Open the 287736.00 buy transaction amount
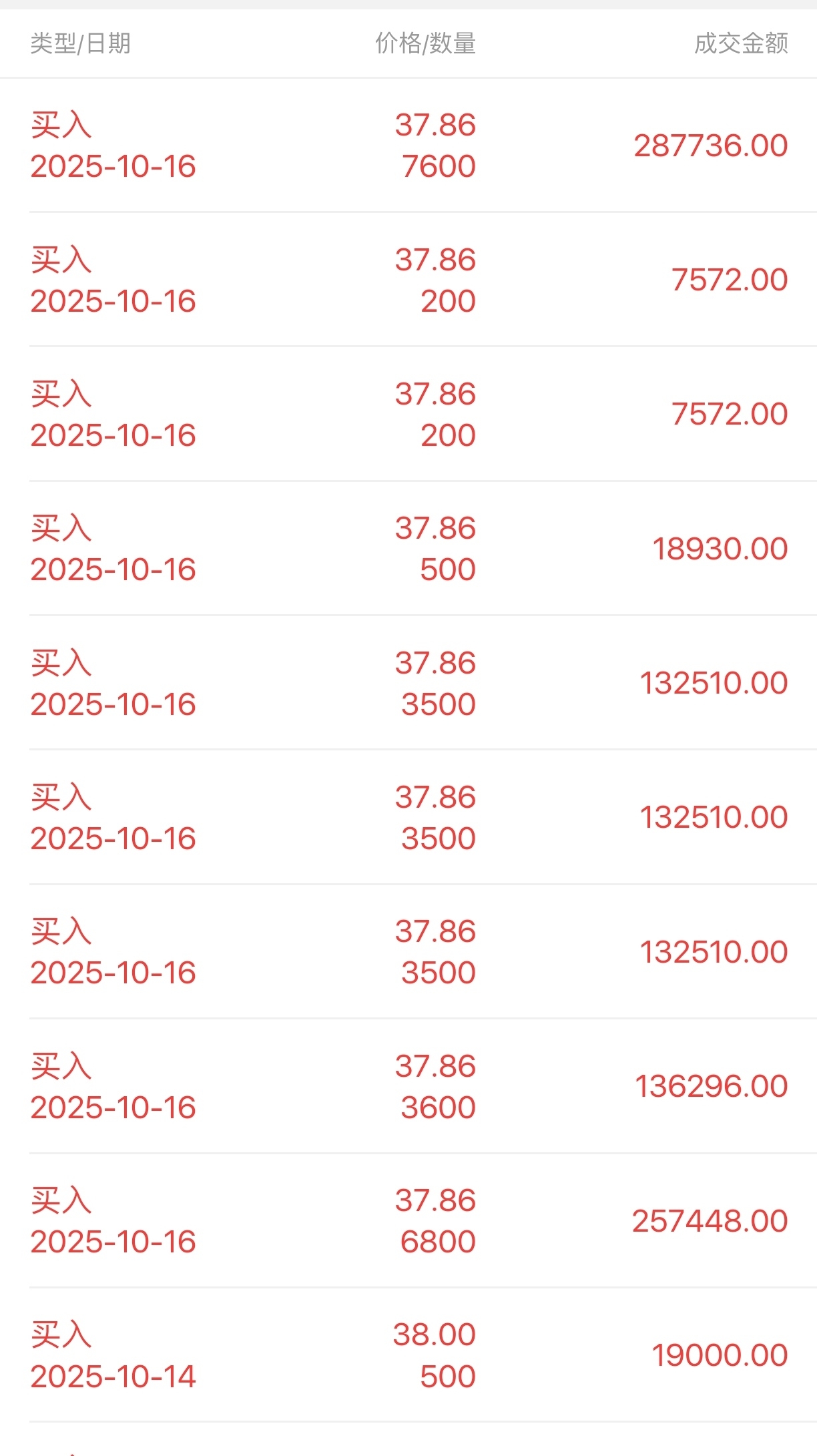Image resolution: width=817 pixels, height=1456 pixels. tap(711, 146)
